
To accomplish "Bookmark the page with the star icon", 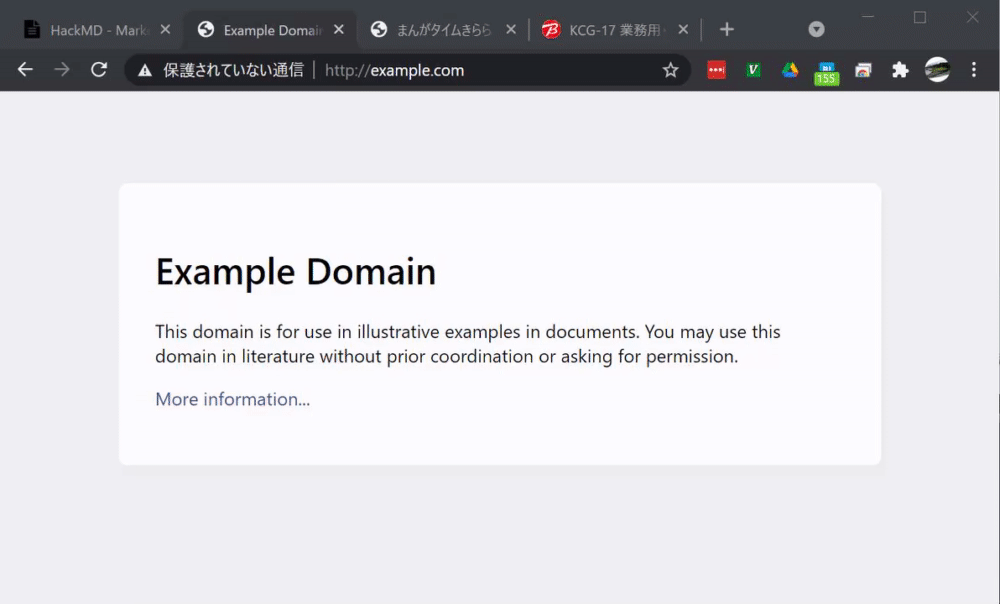I will coord(671,70).
